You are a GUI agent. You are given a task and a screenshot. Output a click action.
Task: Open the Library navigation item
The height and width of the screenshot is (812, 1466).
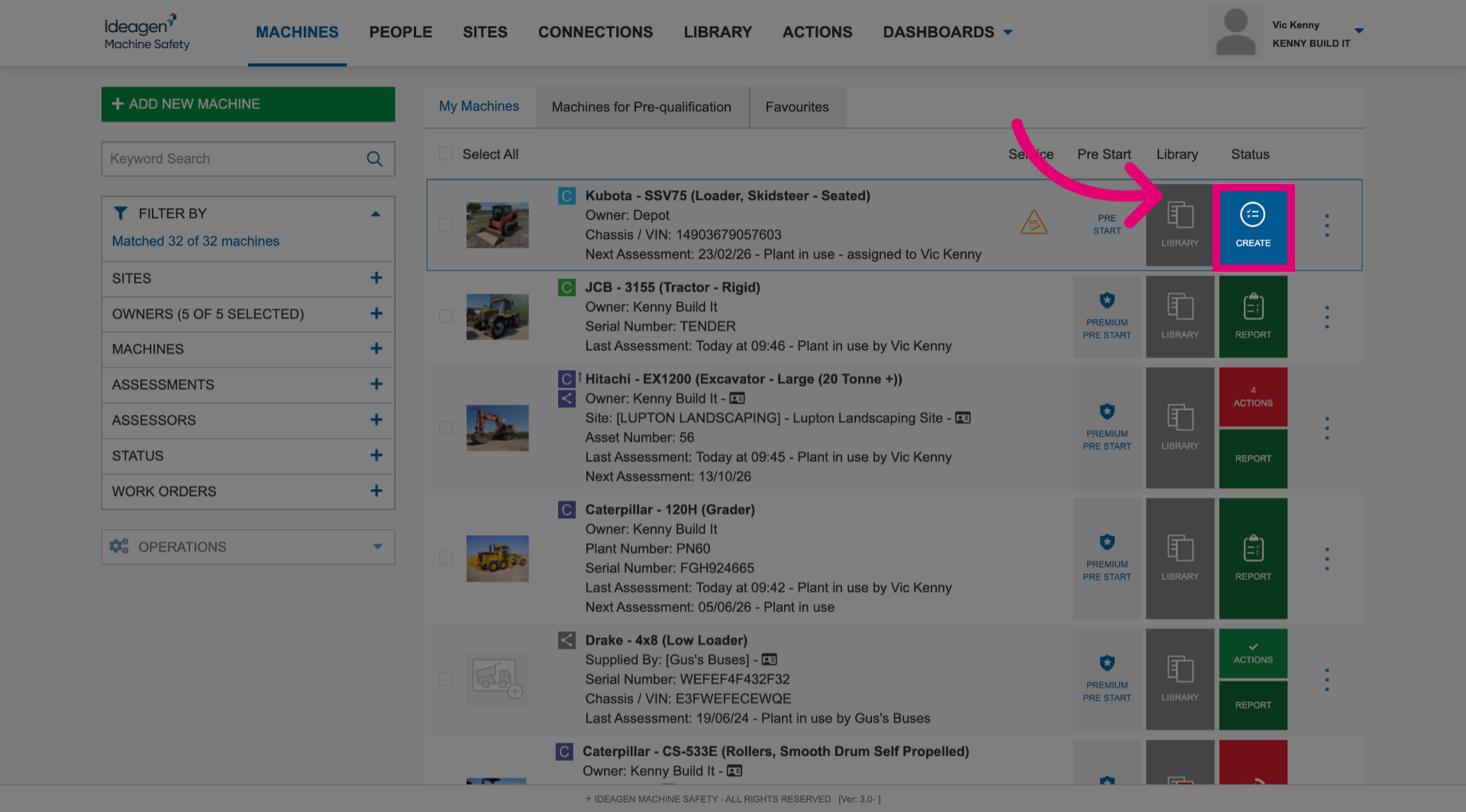[x=718, y=32]
